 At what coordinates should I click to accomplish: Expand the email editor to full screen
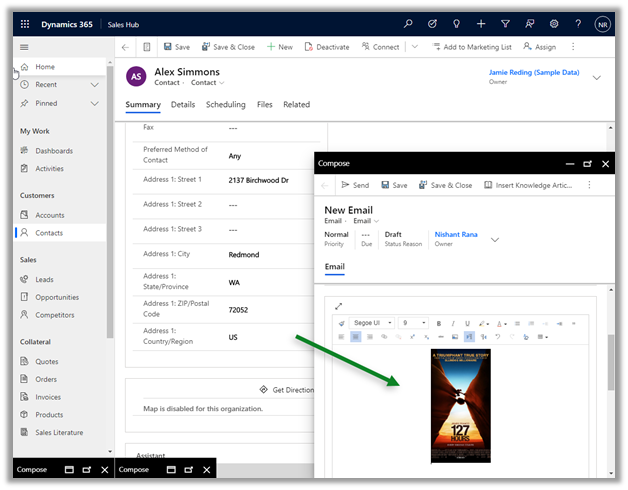click(338, 306)
